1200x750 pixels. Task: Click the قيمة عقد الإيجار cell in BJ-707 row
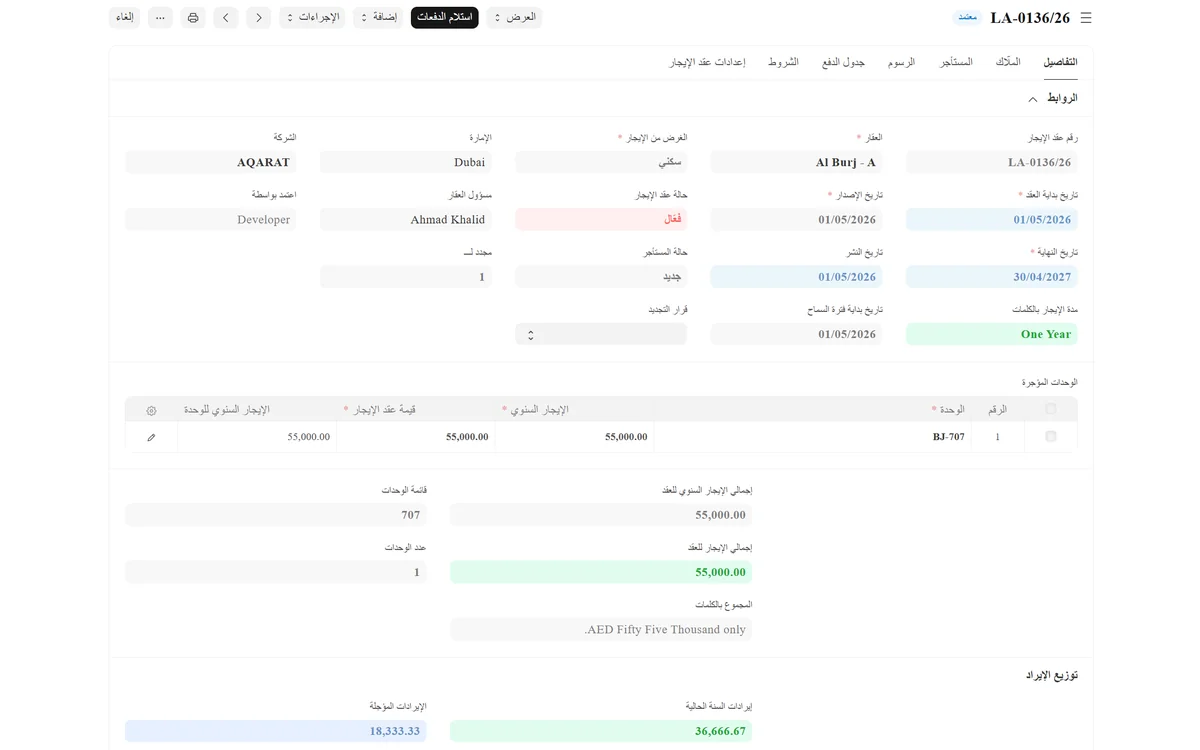416,437
